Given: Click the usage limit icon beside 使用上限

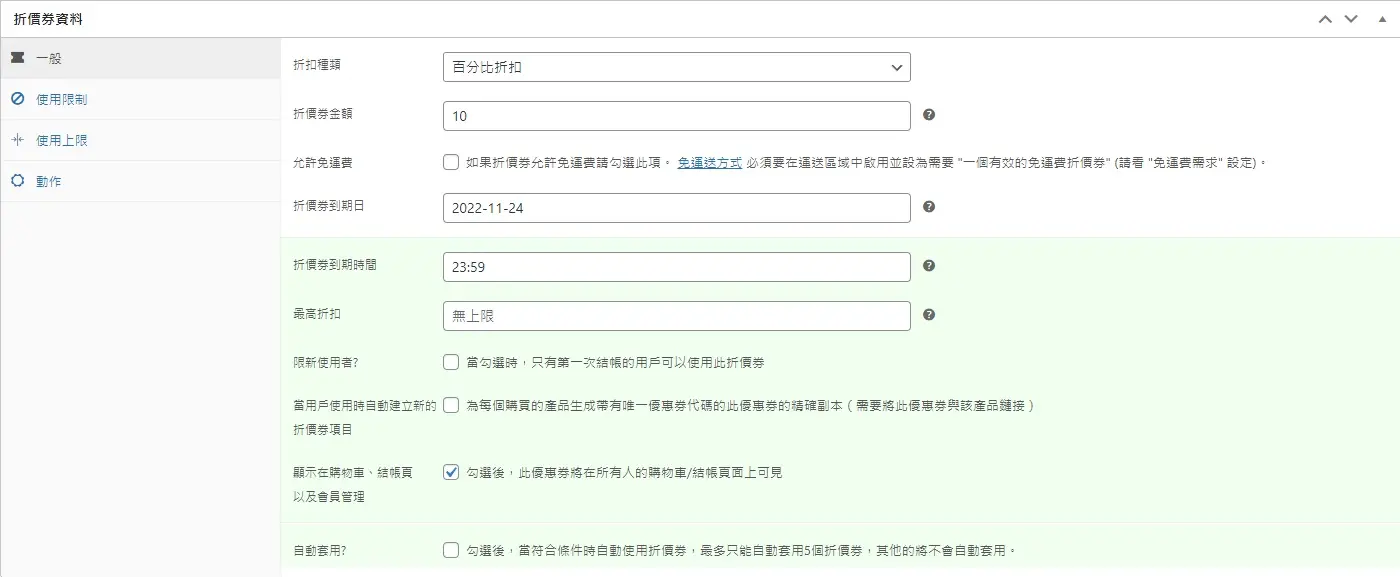Looking at the screenshot, I should [17, 140].
